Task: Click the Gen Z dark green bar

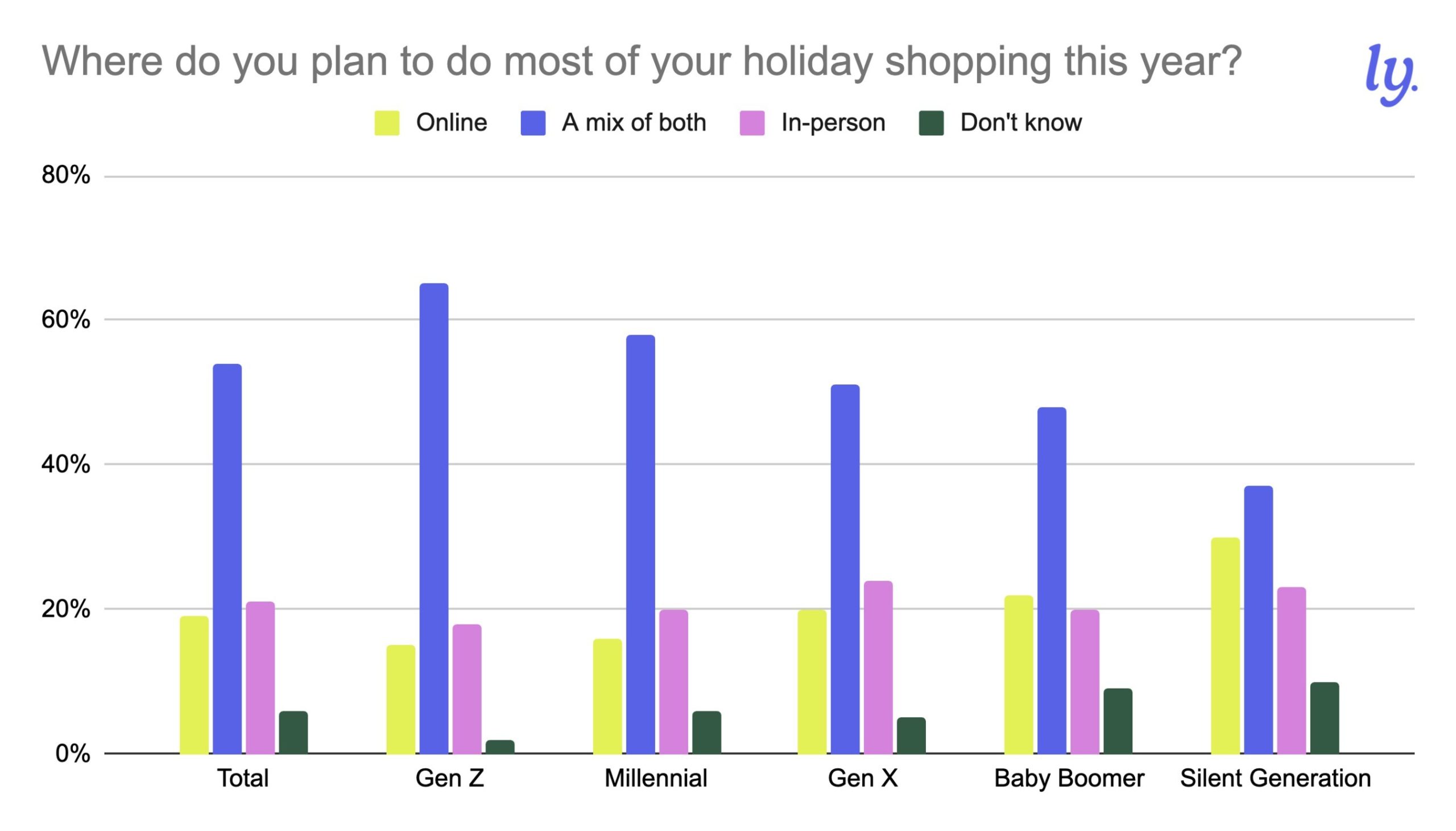Action: 500,746
